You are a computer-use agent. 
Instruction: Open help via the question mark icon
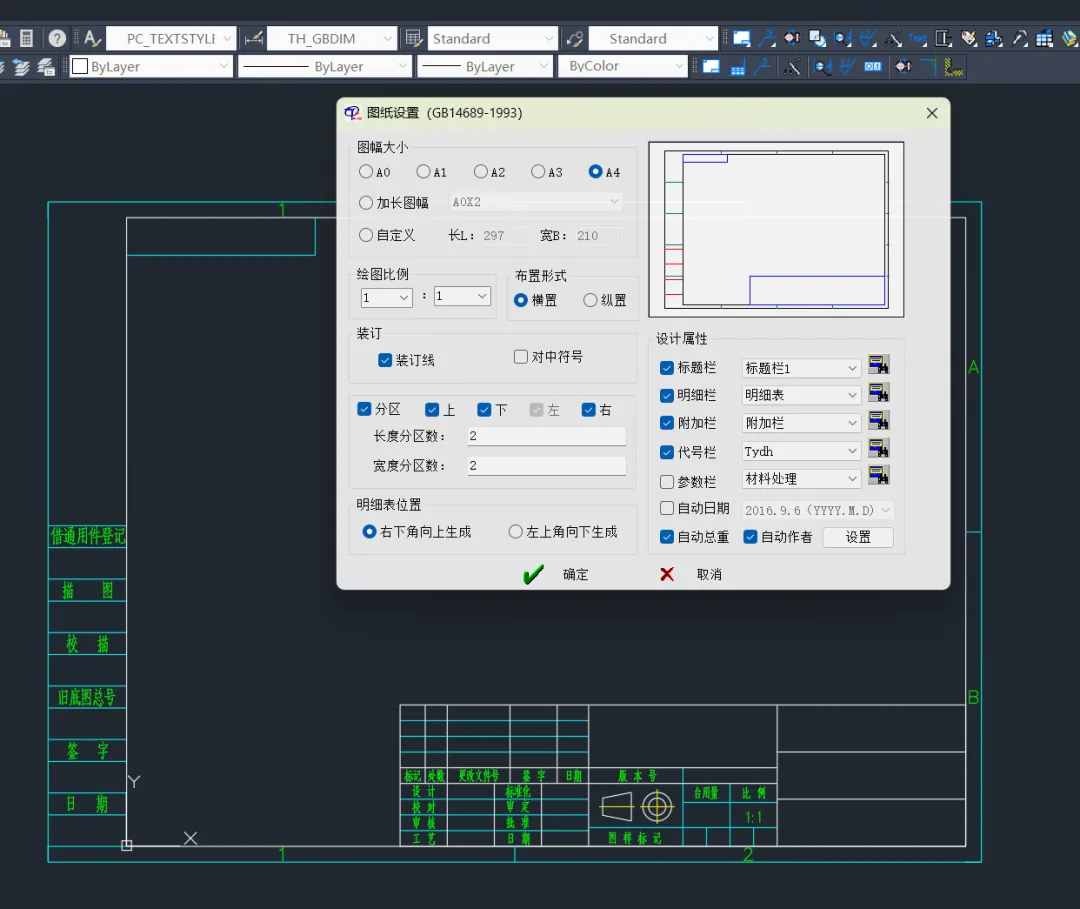point(57,39)
